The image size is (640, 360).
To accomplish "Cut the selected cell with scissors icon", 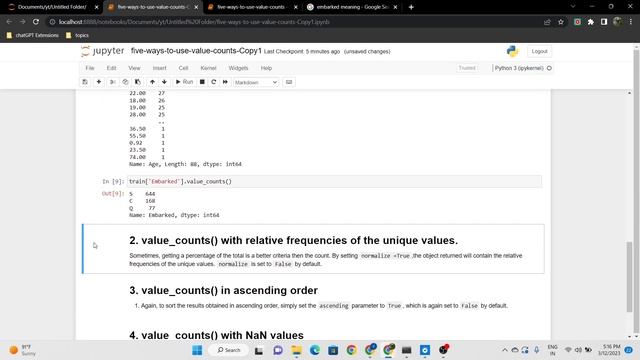I will click(x=113, y=82).
